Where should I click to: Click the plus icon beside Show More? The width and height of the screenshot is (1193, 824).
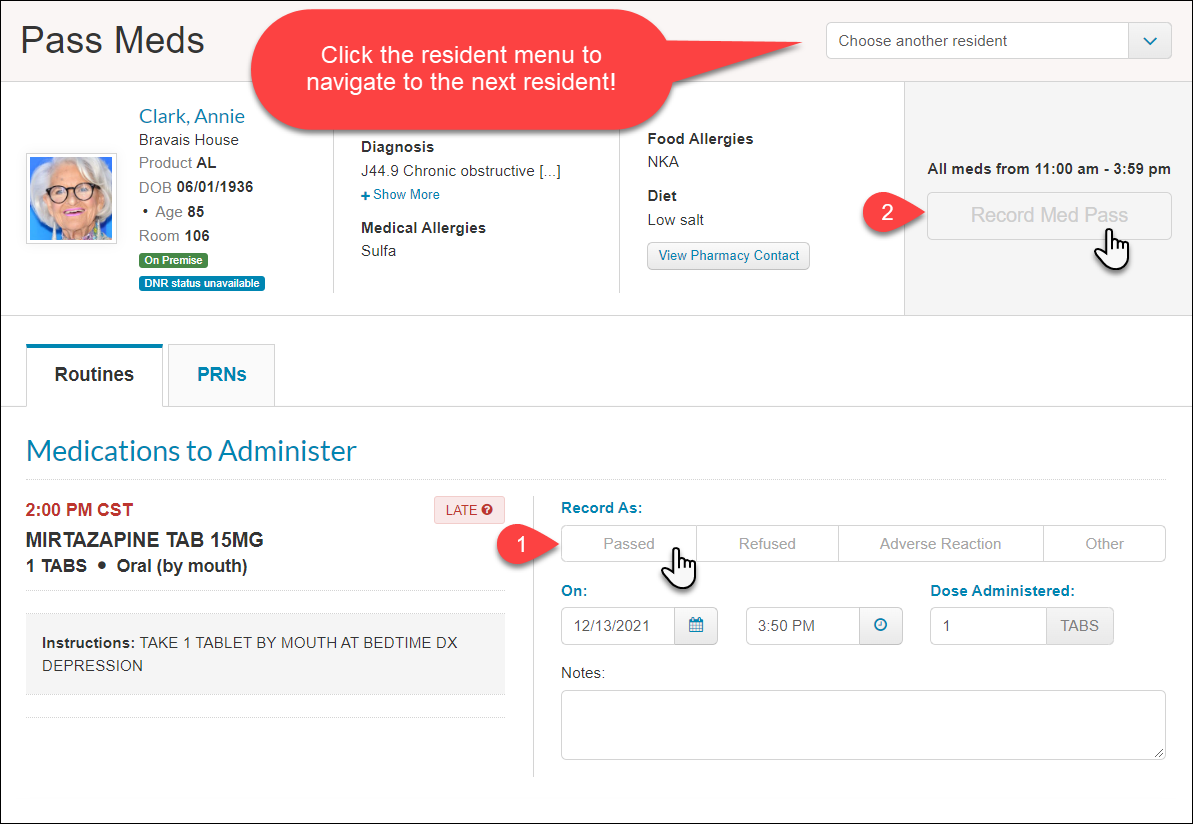pyautogui.click(x=366, y=195)
